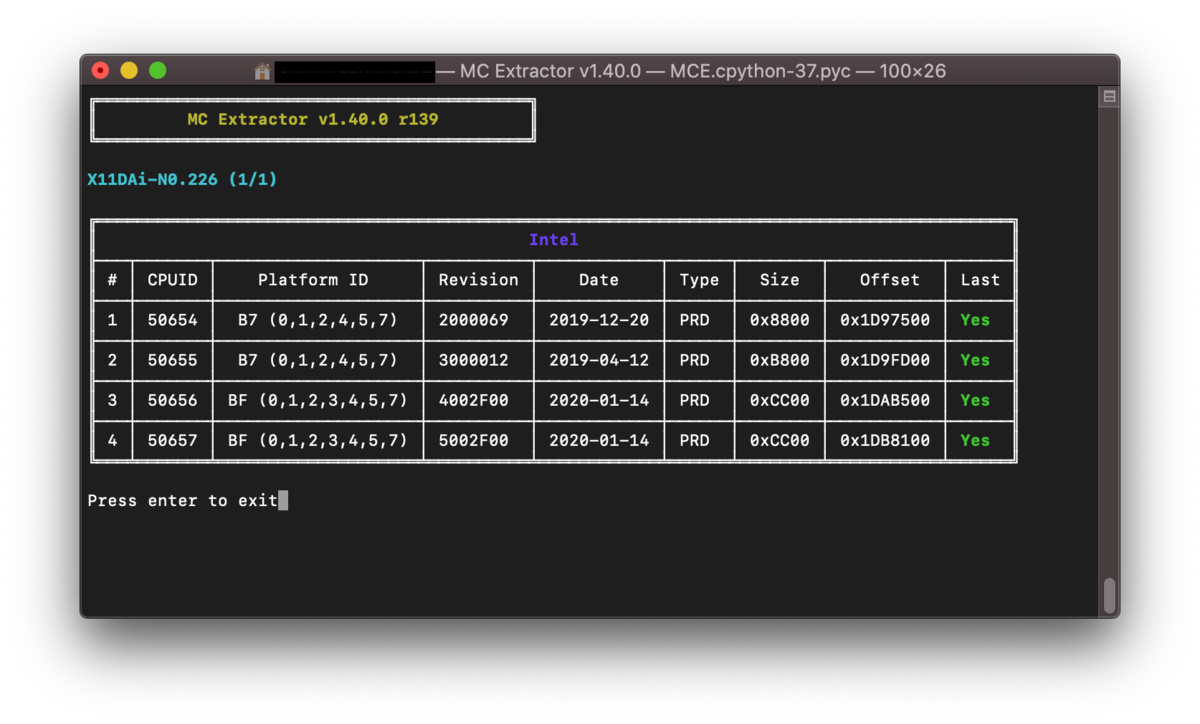Click the CPUID column header
Image resolution: width=1200 pixels, height=724 pixels.
click(x=173, y=280)
